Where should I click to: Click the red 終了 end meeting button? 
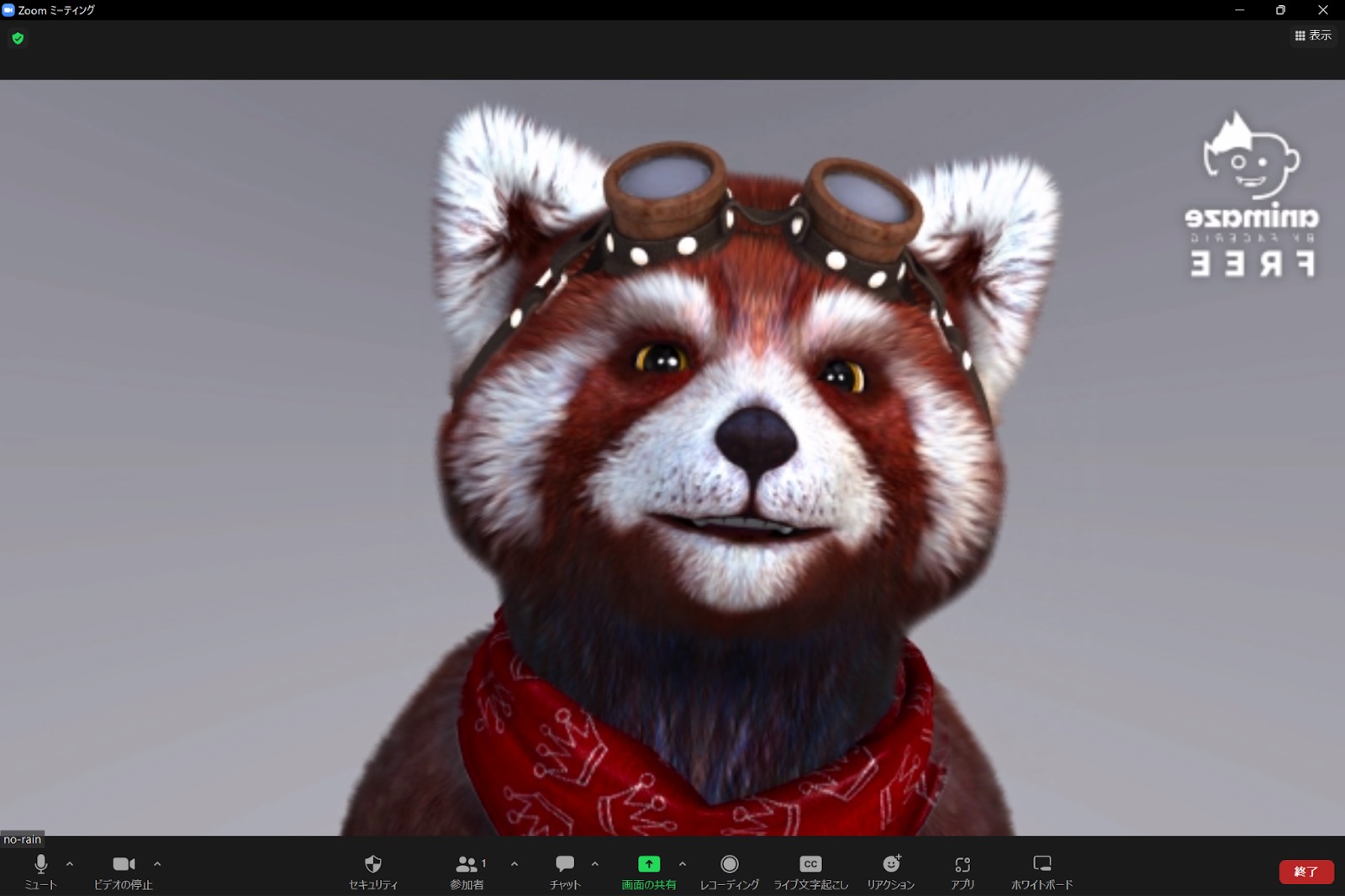[x=1306, y=872]
